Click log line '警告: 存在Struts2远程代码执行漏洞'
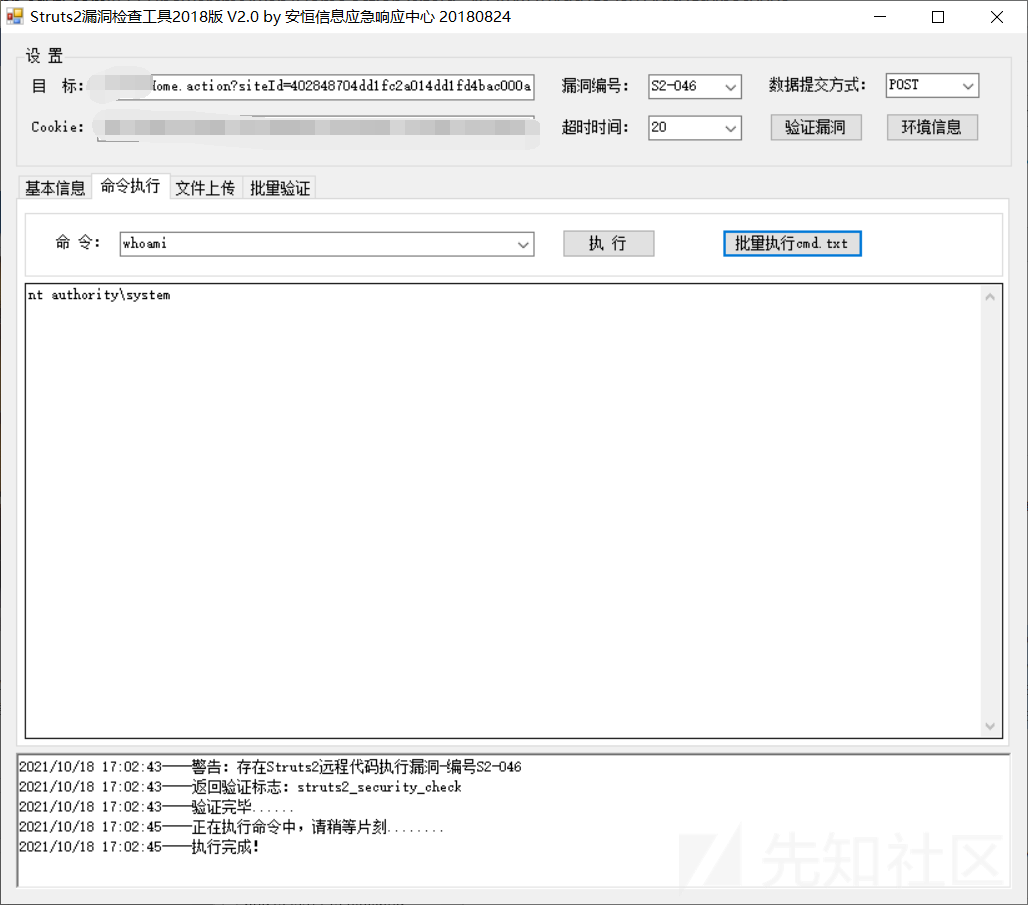This screenshot has width=1028, height=905. (x=270, y=767)
